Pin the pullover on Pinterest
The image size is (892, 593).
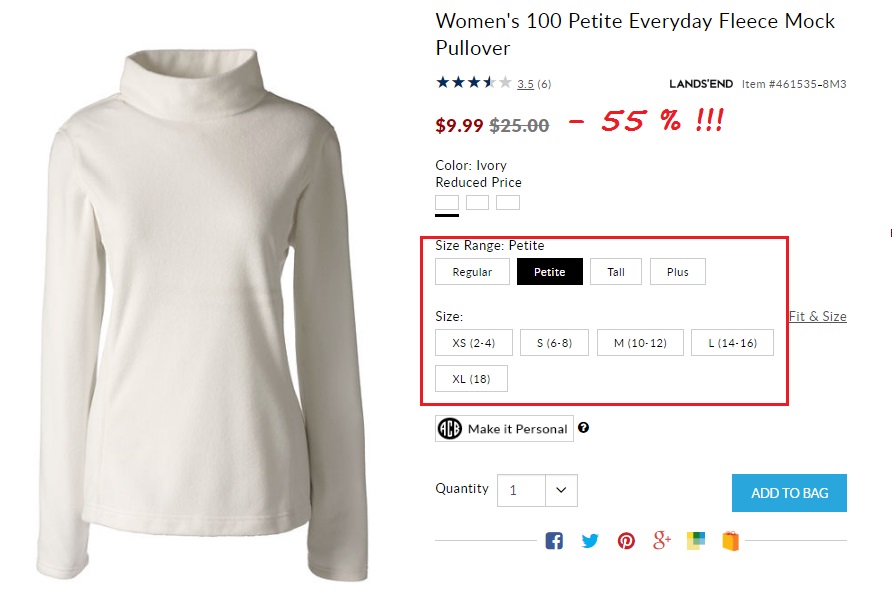(626, 541)
